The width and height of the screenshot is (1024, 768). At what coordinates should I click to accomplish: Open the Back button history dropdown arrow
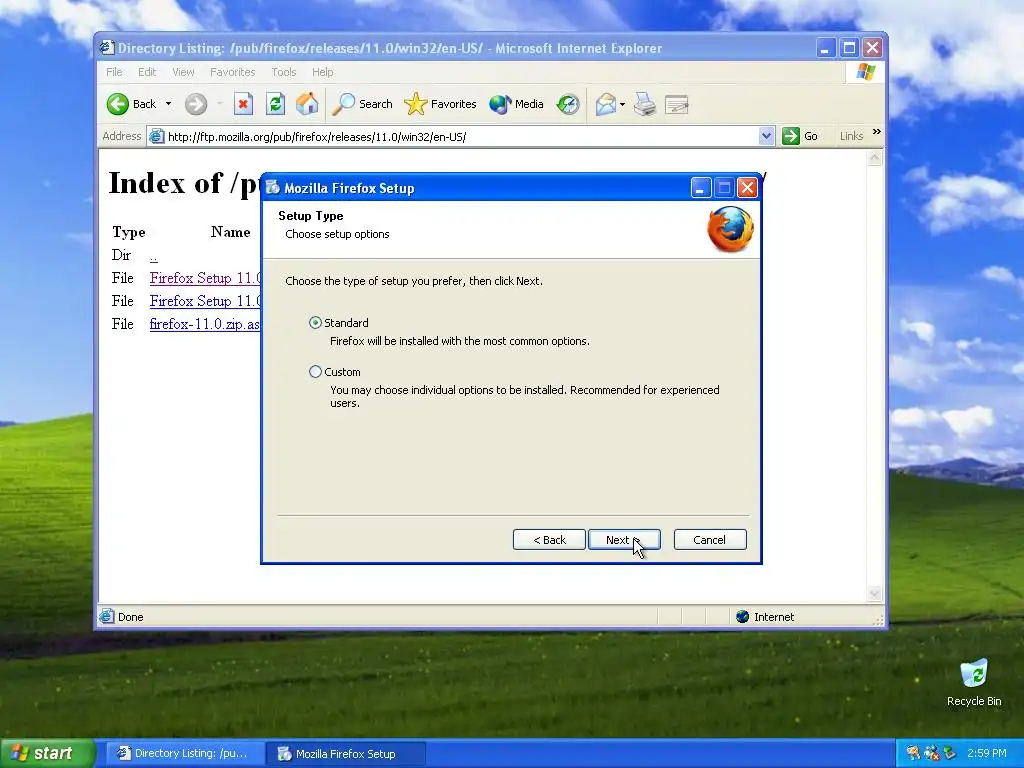[168, 104]
